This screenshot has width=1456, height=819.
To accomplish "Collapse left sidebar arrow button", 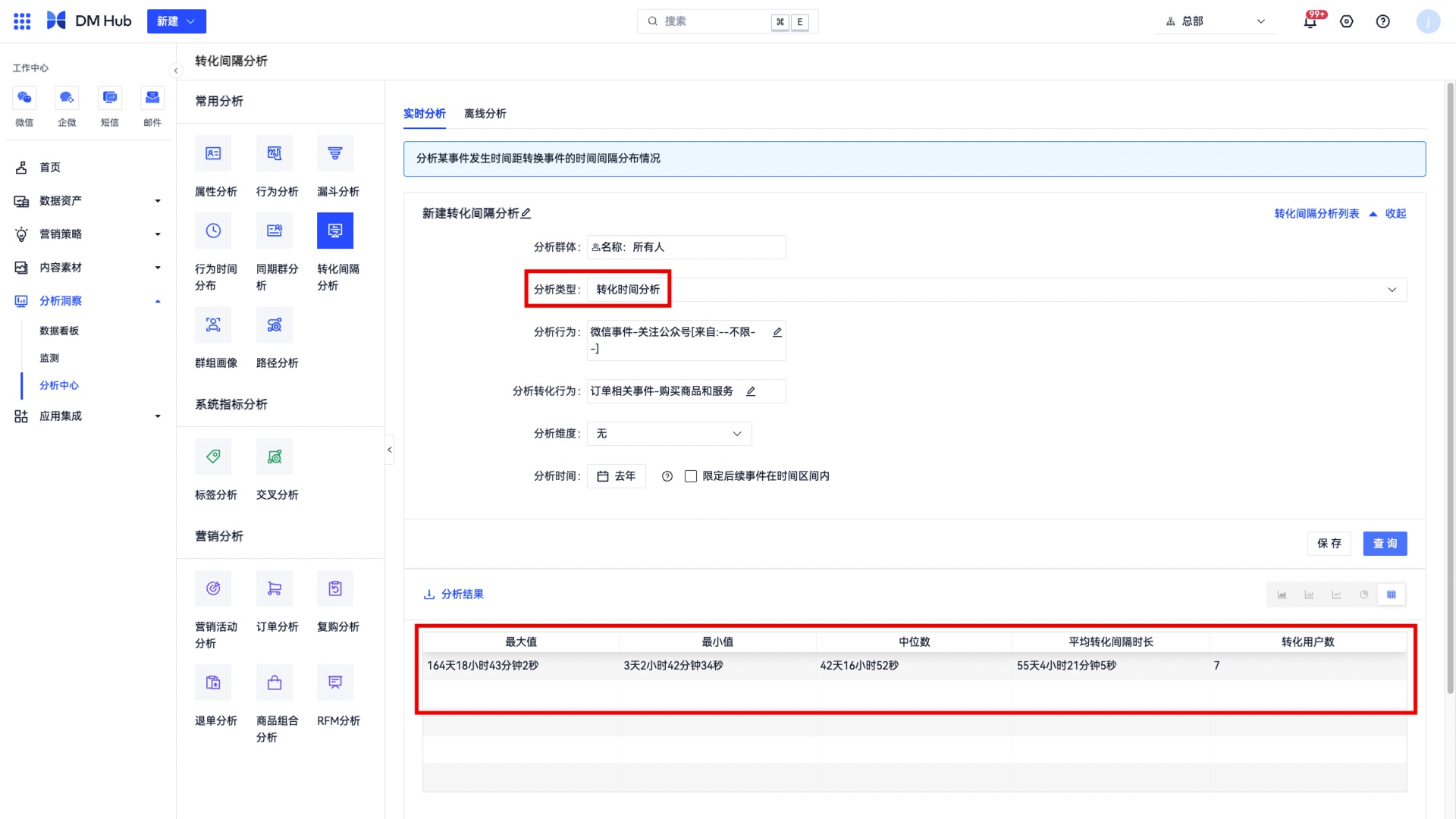I will pyautogui.click(x=176, y=71).
